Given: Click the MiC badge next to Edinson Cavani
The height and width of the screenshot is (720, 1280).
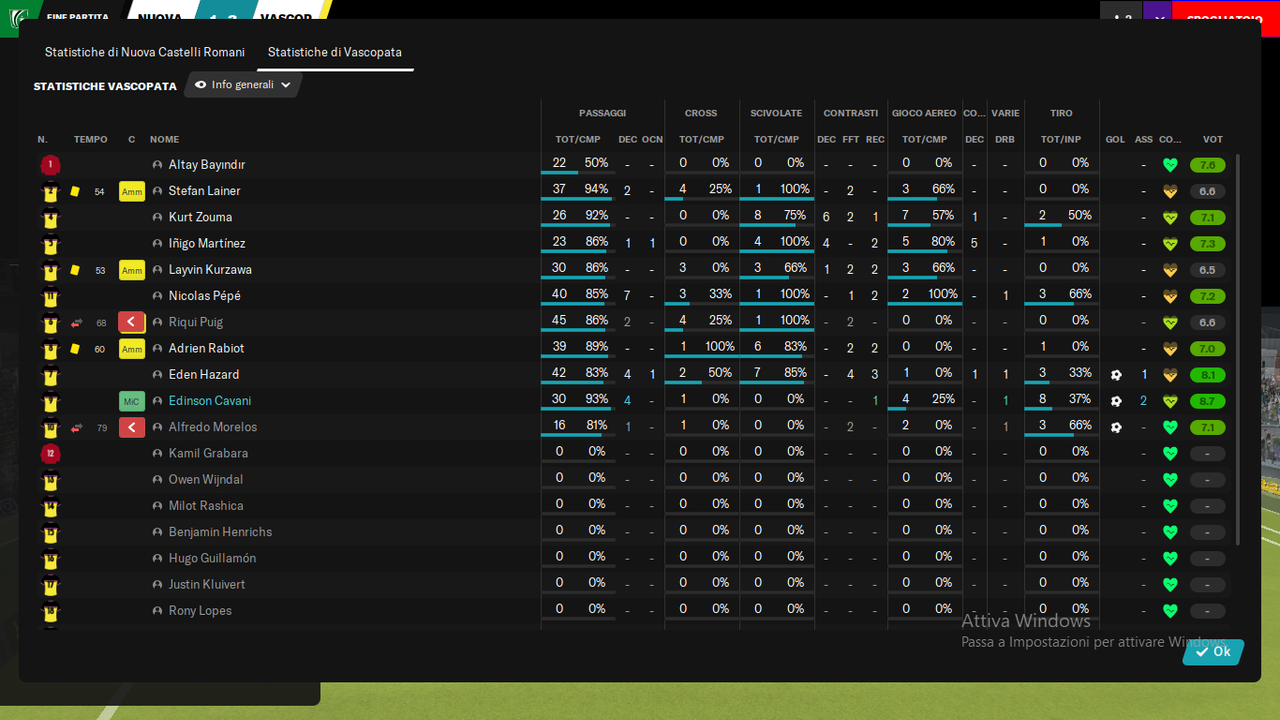Looking at the screenshot, I should (132, 401).
